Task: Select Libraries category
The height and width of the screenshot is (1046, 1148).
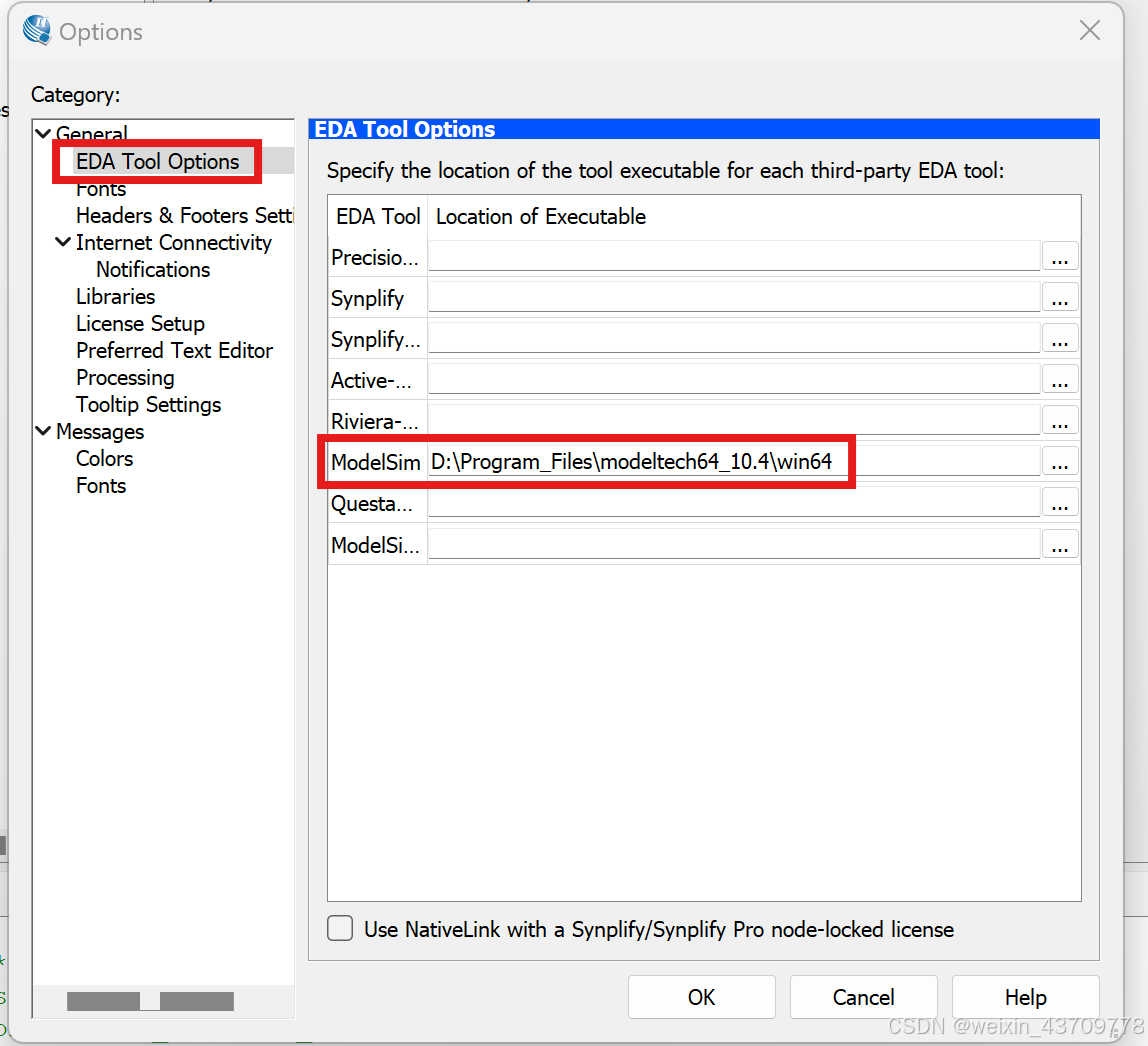Action: click(x=116, y=296)
